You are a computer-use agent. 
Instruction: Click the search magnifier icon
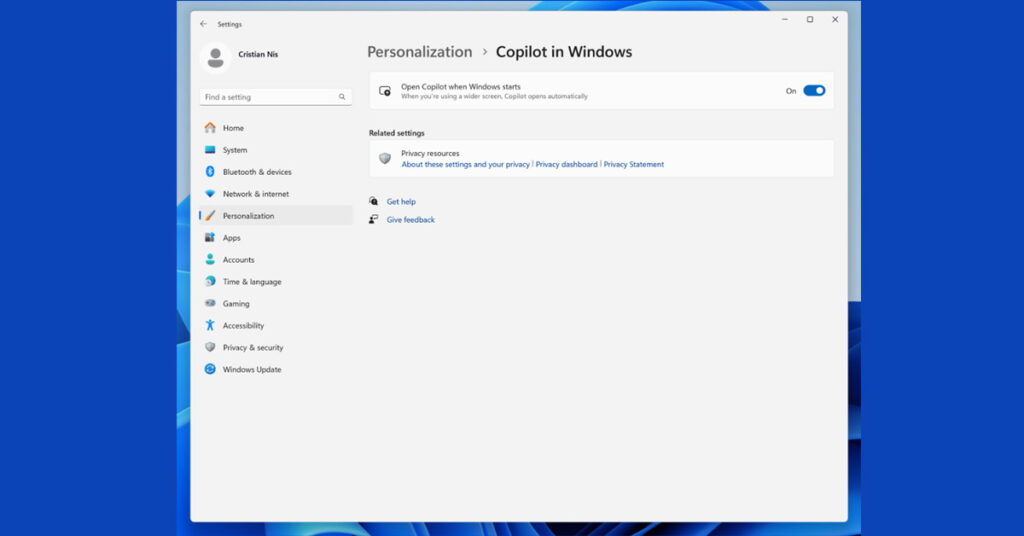(x=342, y=97)
